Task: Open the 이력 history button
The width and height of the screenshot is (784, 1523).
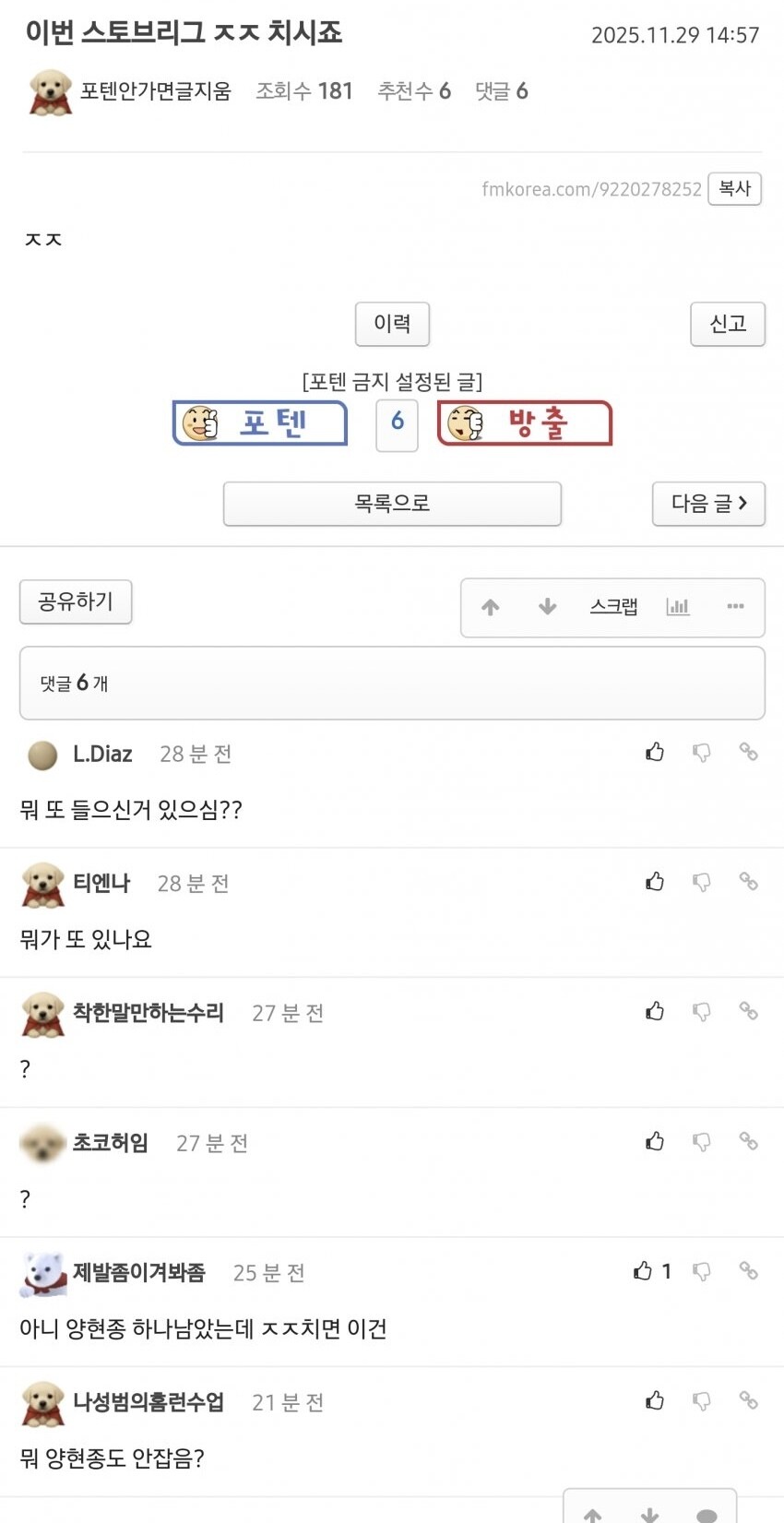Action: coord(392,324)
